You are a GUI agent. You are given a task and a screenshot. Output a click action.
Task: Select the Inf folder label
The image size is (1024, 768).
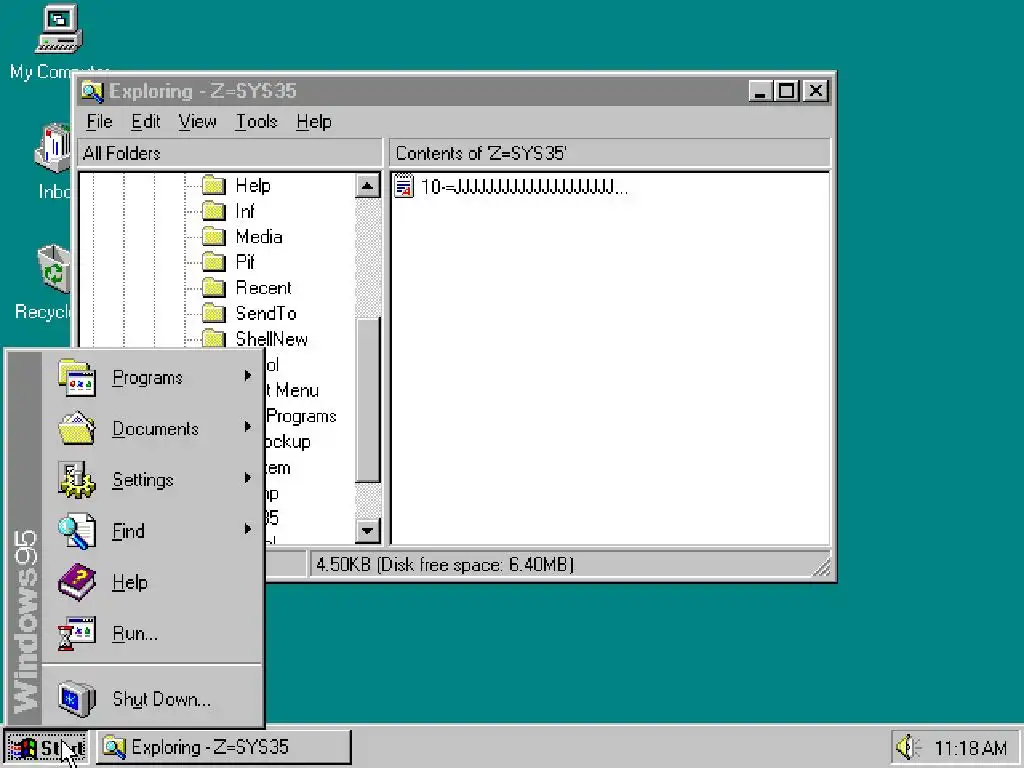pos(245,211)
